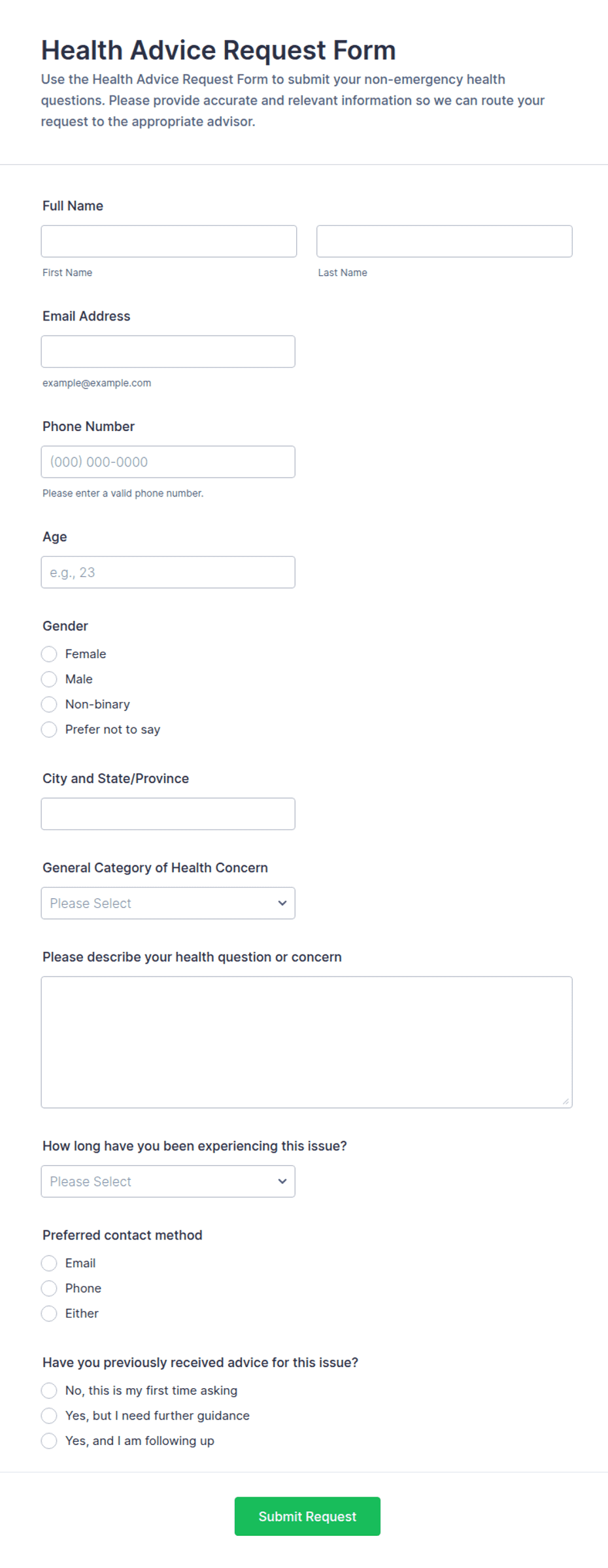Choose Phone as preferred contact method
608x1568 pixels.
pyautogui.click(x=49, y=1288)
